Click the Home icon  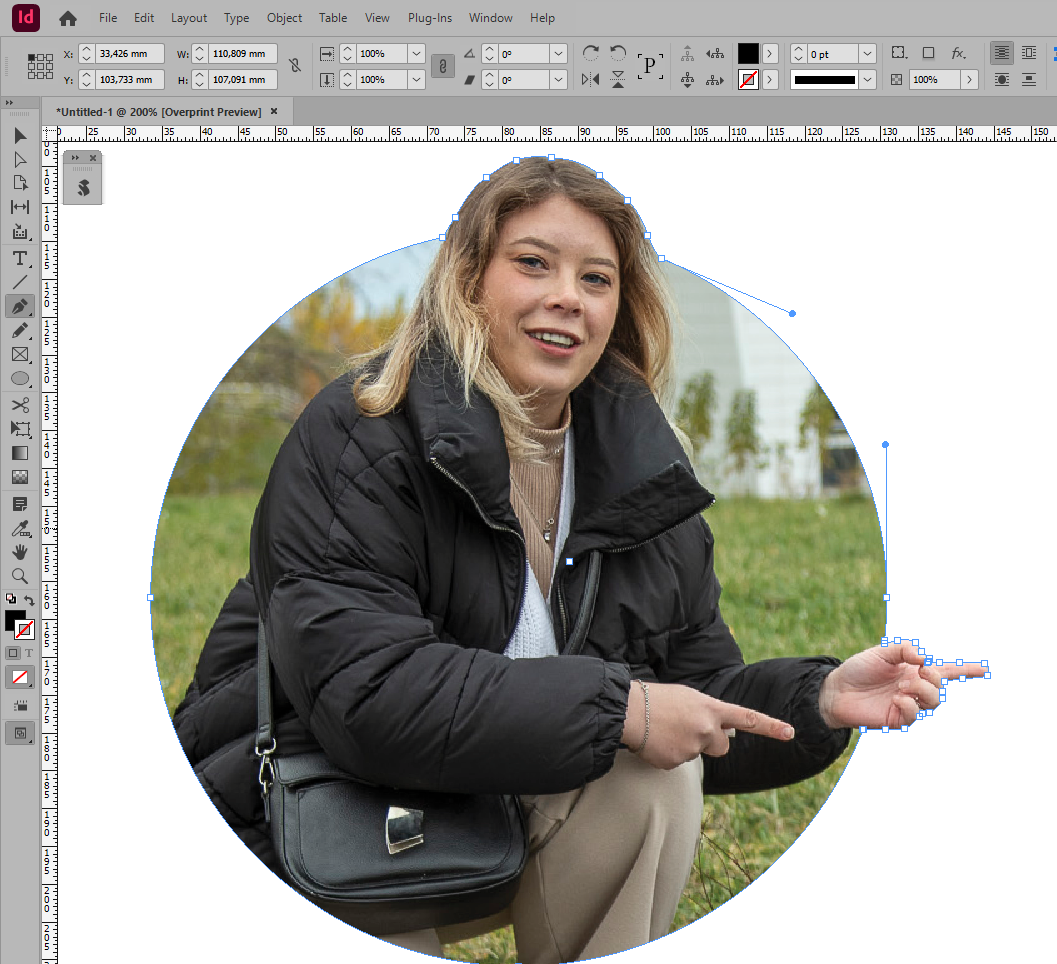[67, 18]
